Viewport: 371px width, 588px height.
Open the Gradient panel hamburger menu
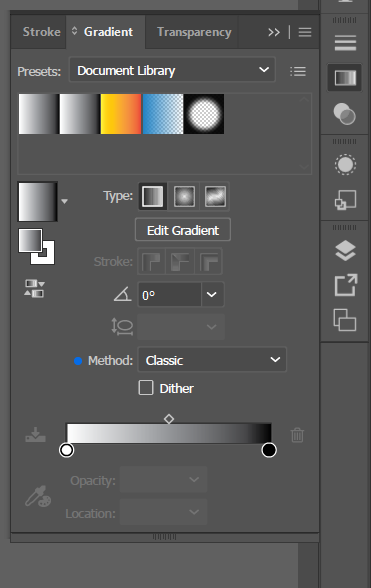point(305,32)
